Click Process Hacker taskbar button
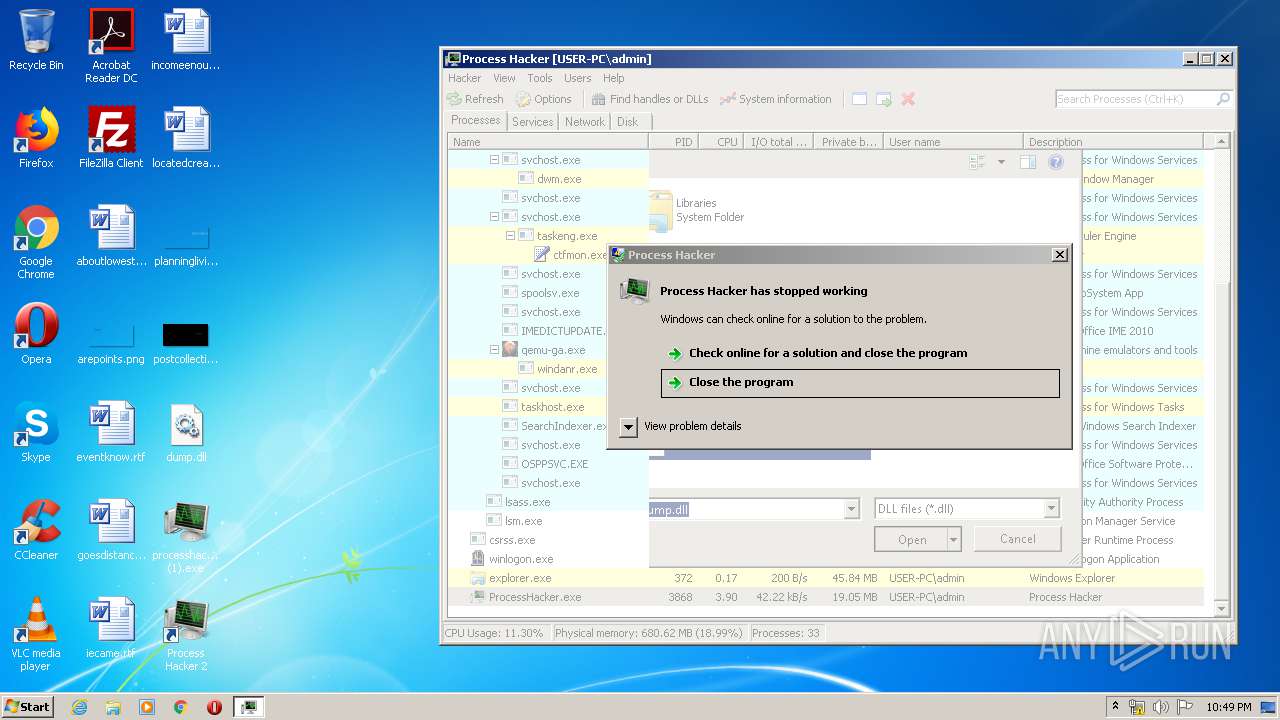 tap(248, 707)
